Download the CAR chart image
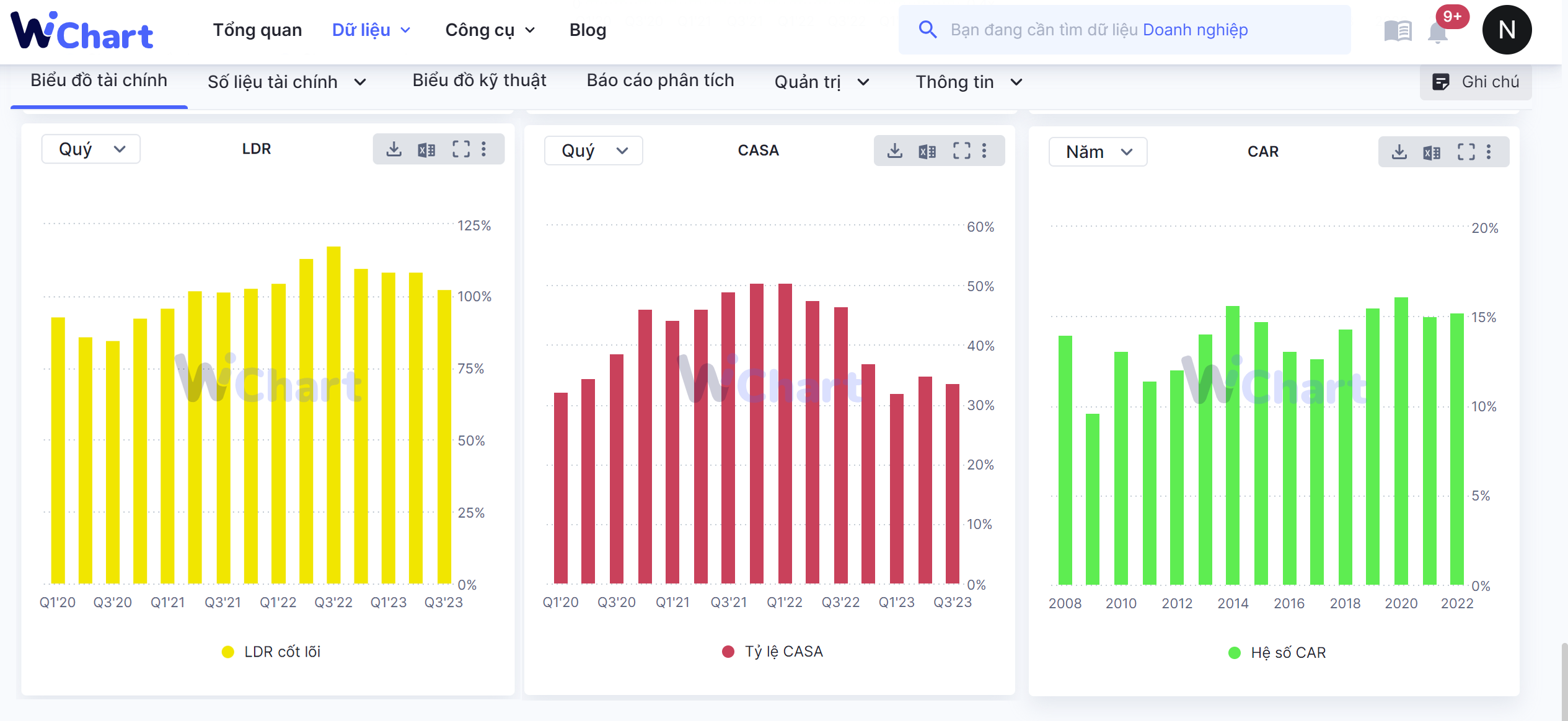 [x=1399, y=152]
